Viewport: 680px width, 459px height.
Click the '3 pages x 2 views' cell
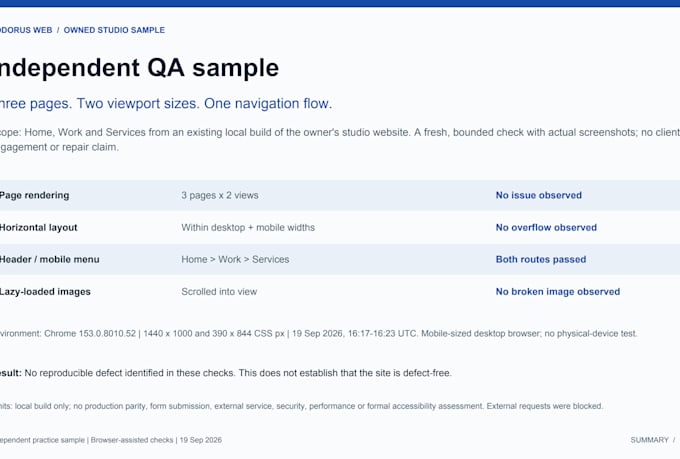[x=220, y=195]
